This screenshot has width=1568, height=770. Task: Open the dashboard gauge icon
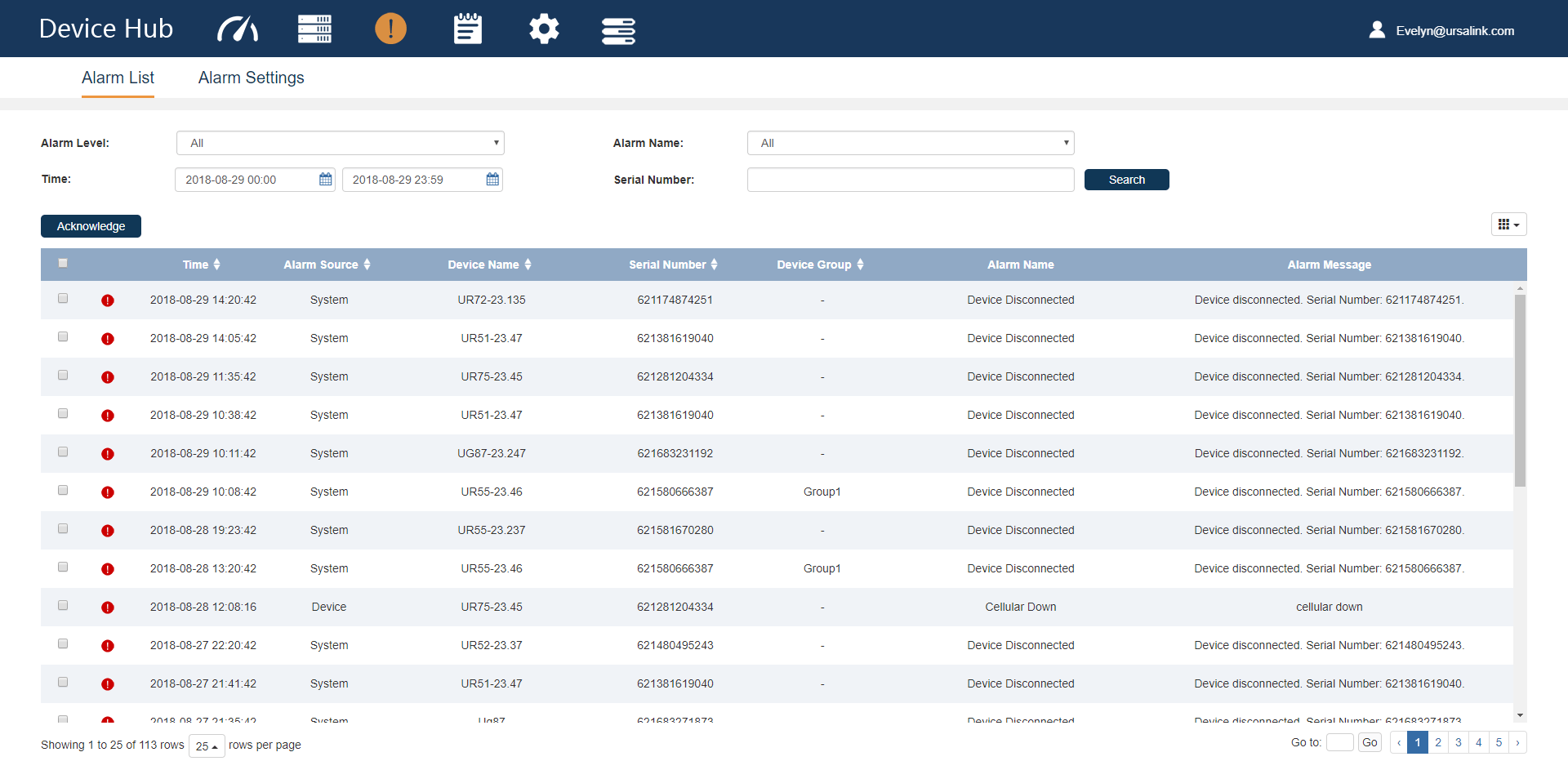click(x=238, y=29)
